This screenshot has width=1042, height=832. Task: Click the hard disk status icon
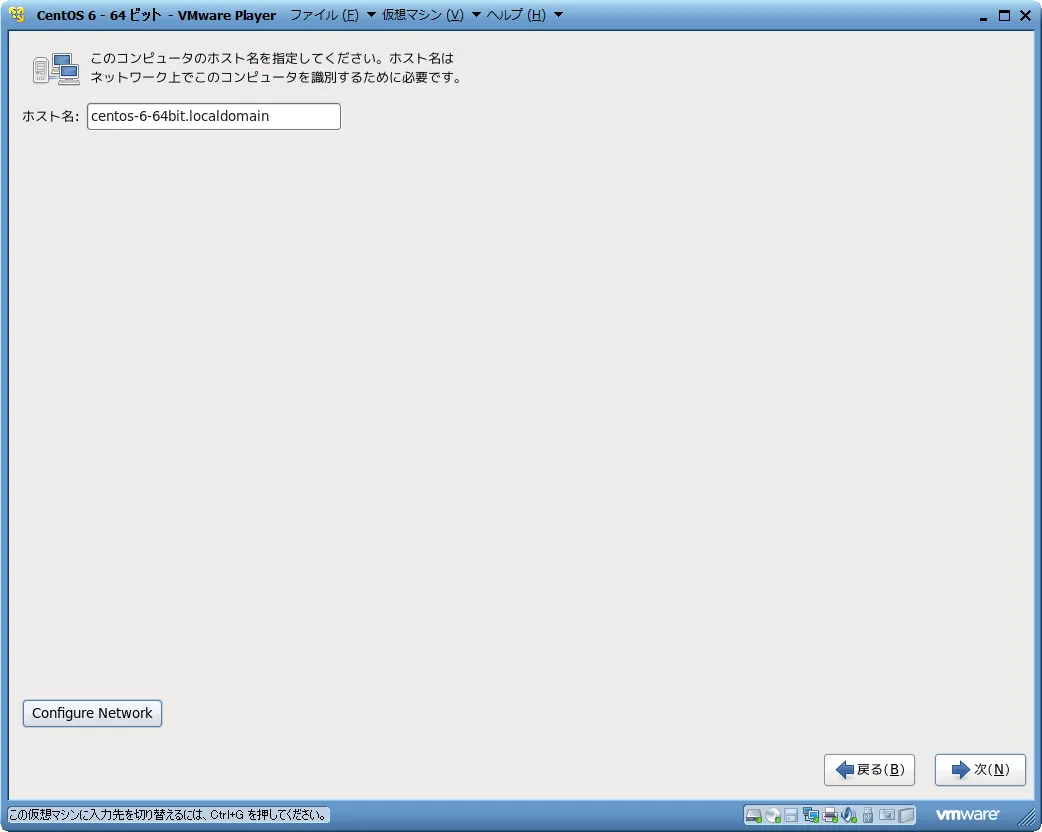coord(753,815)
